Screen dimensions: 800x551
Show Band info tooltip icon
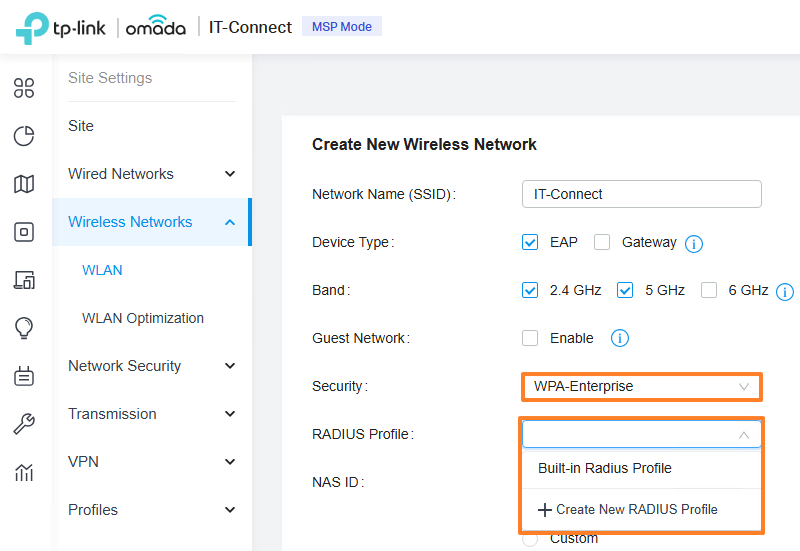785,292
